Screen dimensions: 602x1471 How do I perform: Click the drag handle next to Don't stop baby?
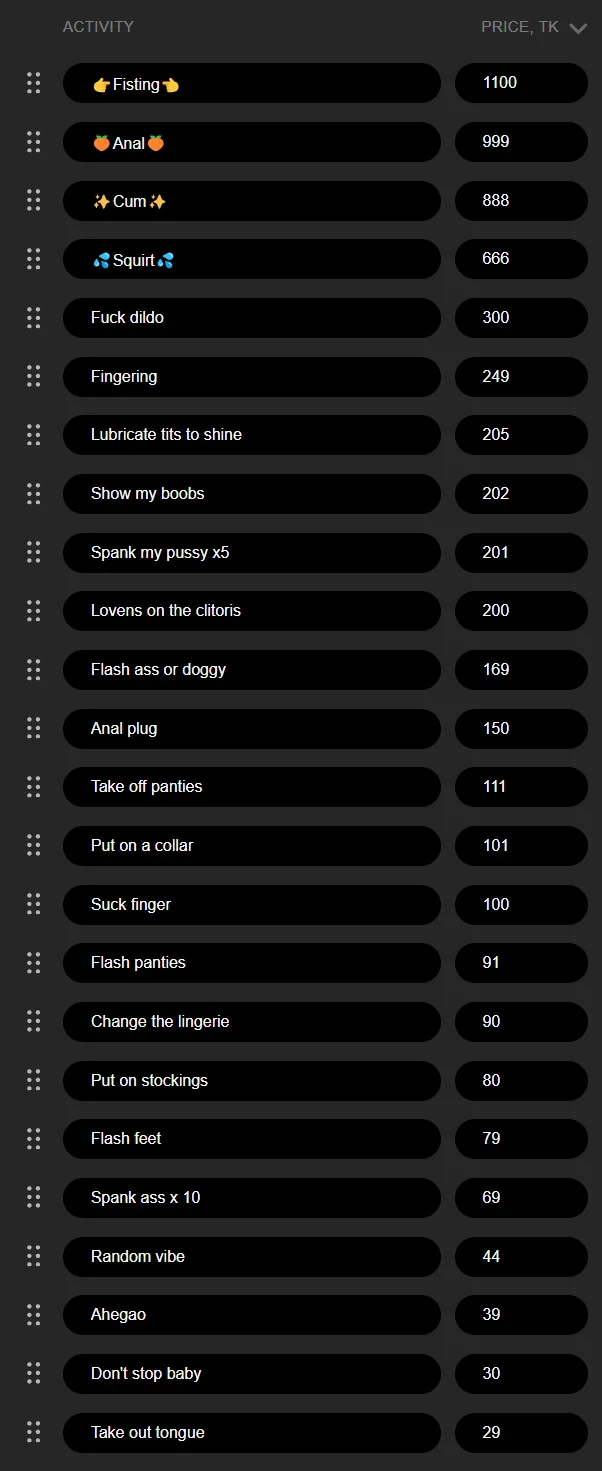[x=34, y=1373]
